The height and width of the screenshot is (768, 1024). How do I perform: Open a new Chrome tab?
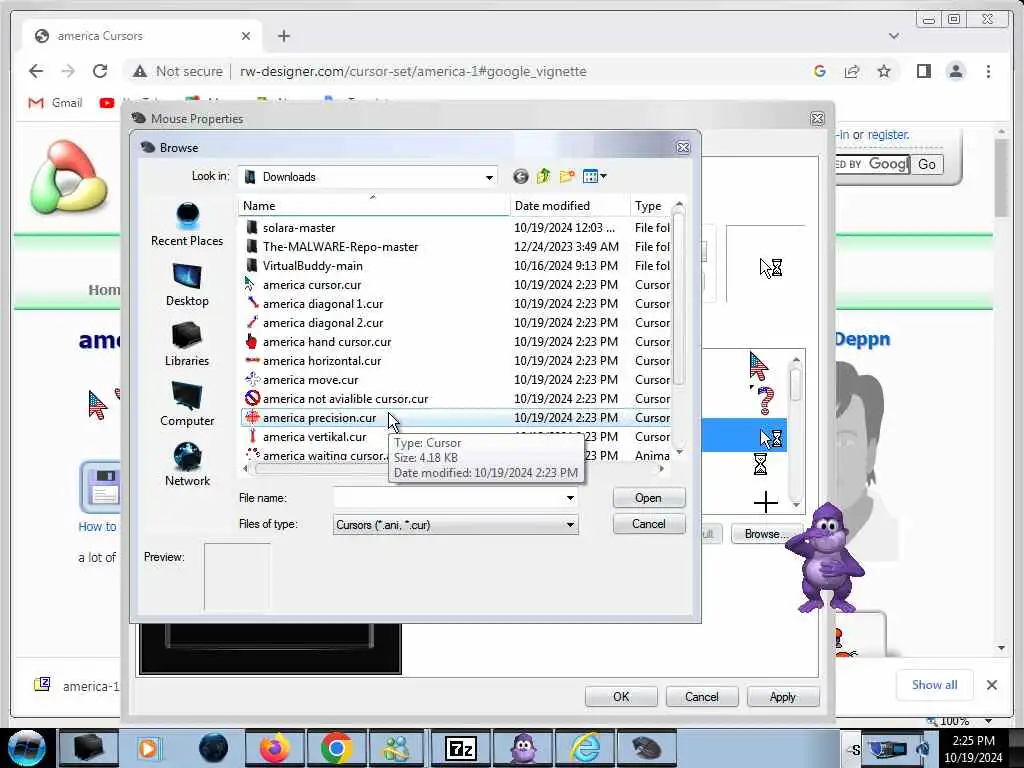(283, 36)
